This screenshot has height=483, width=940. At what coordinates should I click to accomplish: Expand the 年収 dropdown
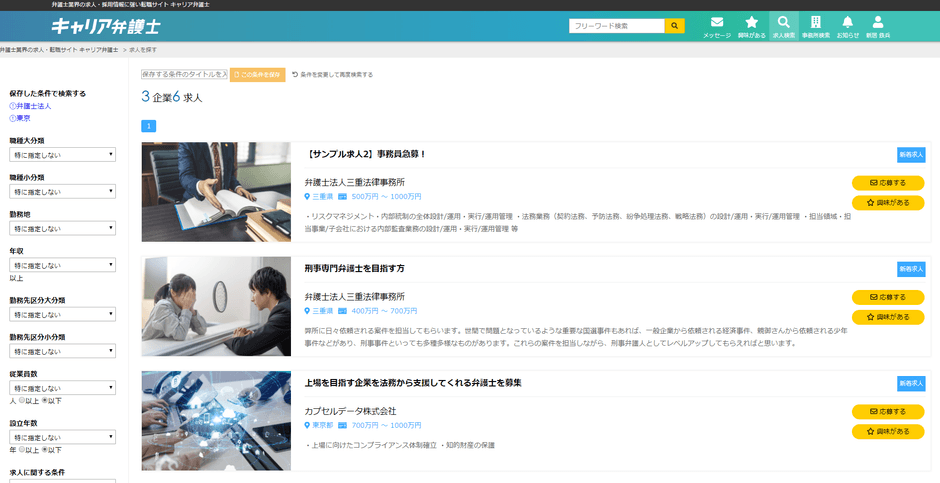coord(62,265)
